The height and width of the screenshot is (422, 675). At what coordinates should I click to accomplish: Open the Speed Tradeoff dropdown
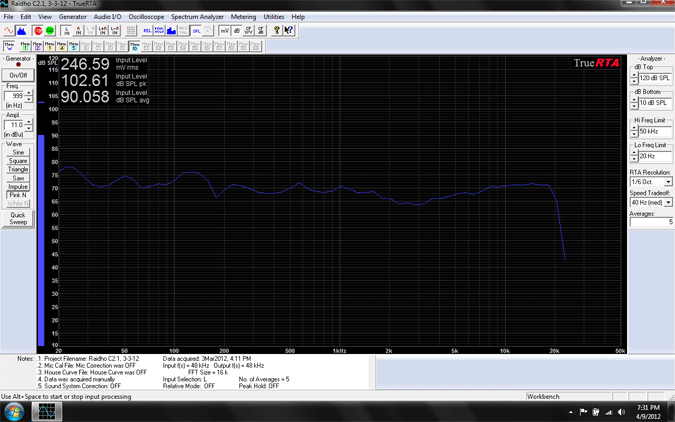coord(667,203)
